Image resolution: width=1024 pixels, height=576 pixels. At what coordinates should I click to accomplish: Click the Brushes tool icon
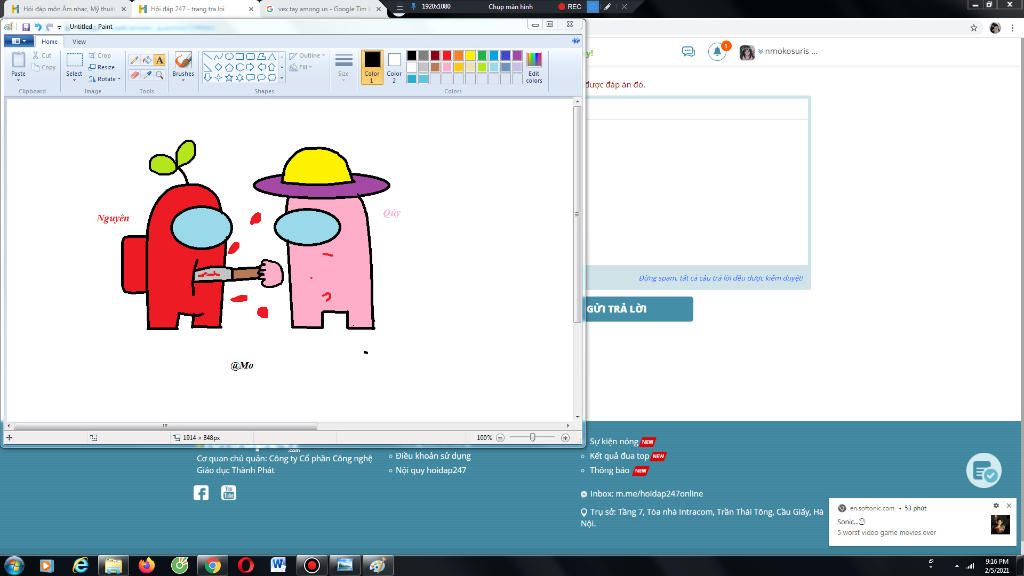tap(184, 60)
